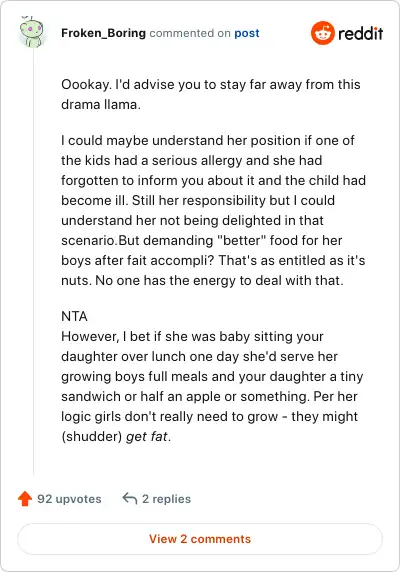
Task: Upvote the comment with the orange arrow
Action: click(x=25, y=498)
